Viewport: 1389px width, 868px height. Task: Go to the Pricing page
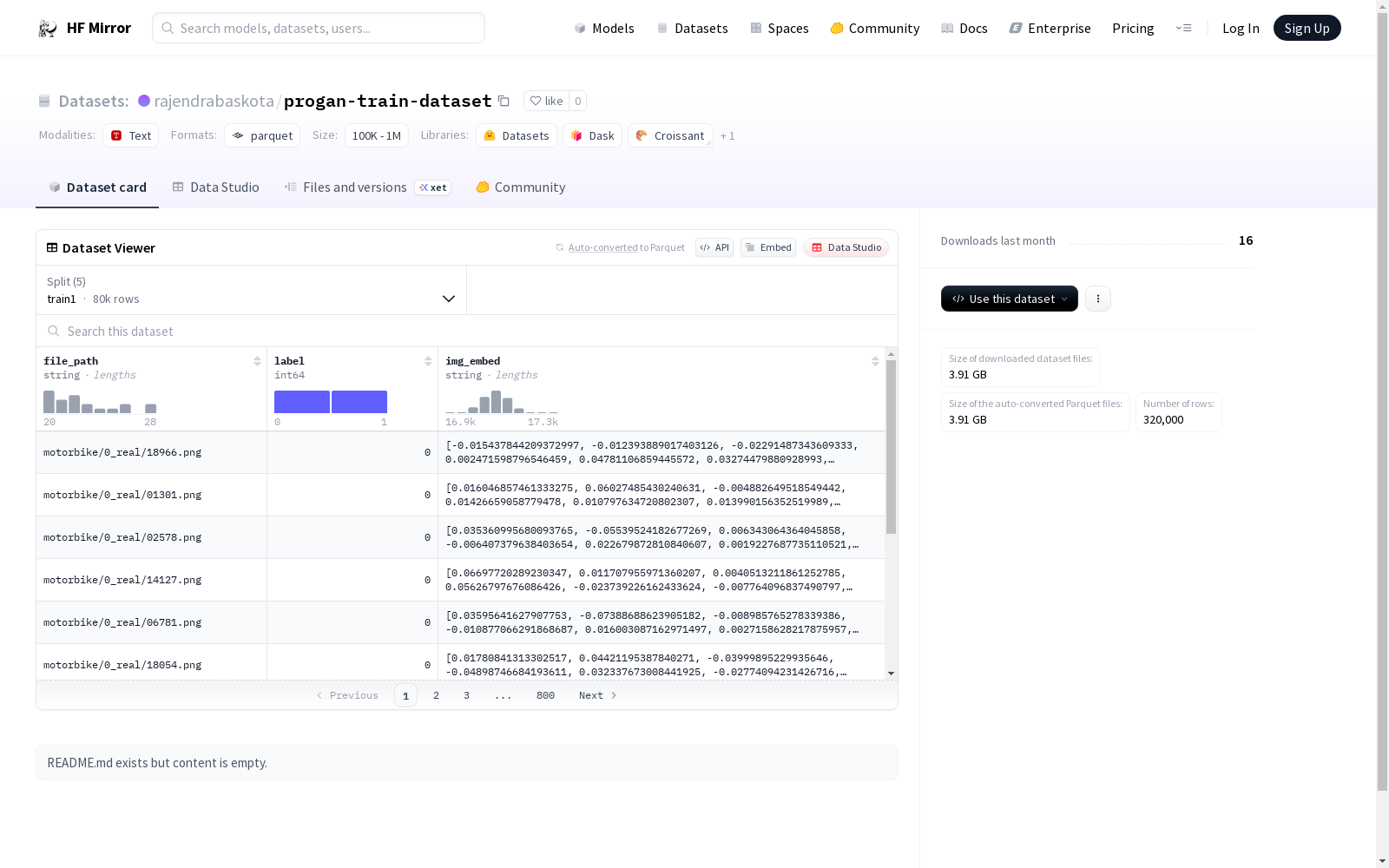pos(1133,28)
